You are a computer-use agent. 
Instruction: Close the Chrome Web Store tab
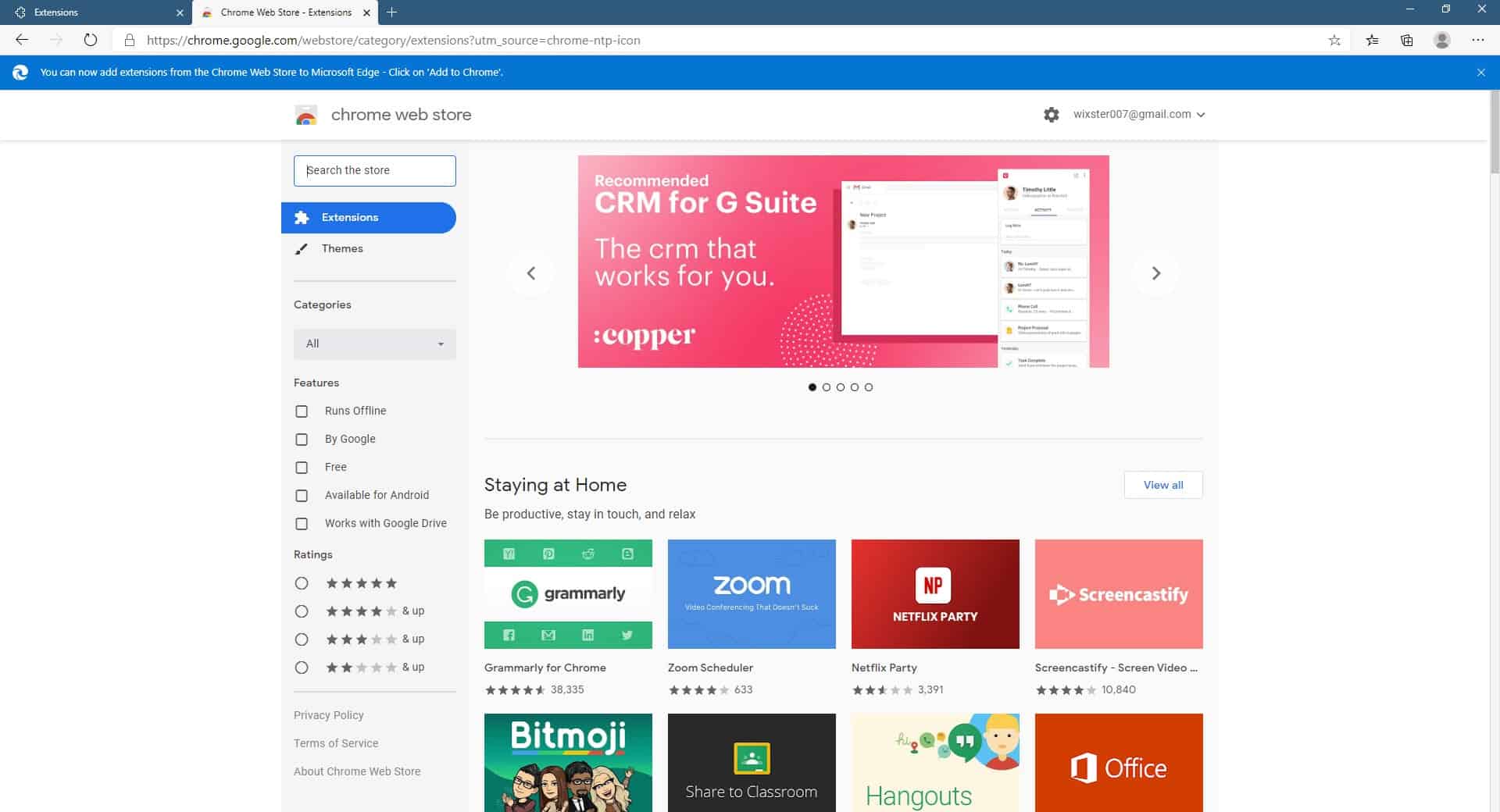pyautogui.click(x=366, y=12)
